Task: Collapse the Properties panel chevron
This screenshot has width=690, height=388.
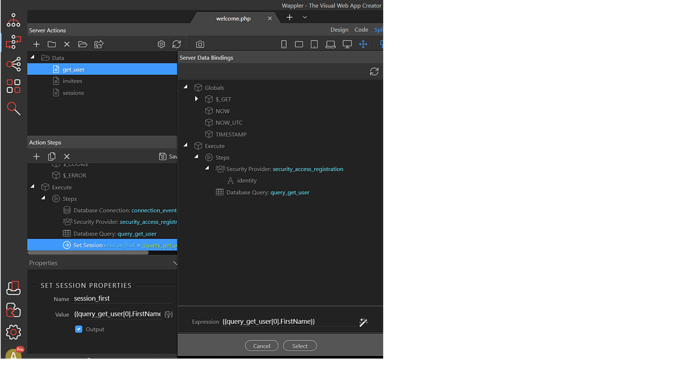Action: tap(174, 263)
